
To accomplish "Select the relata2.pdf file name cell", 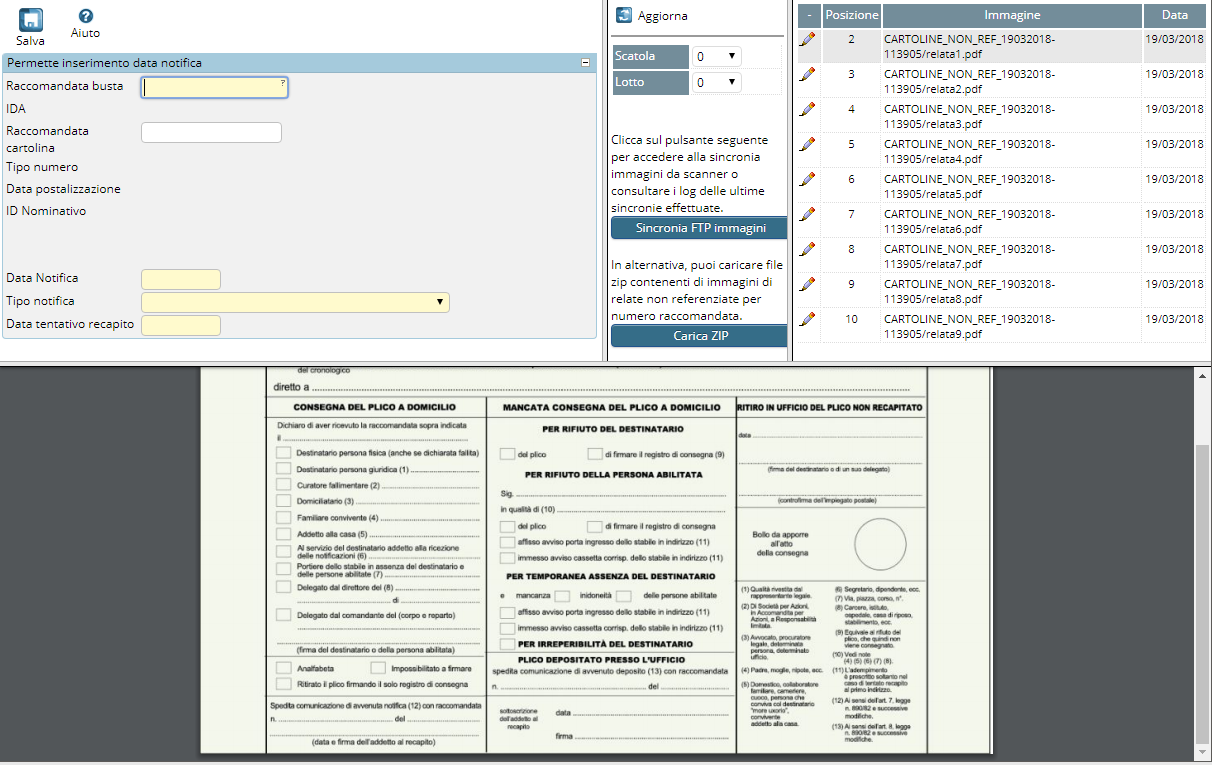I will 1012,82.
